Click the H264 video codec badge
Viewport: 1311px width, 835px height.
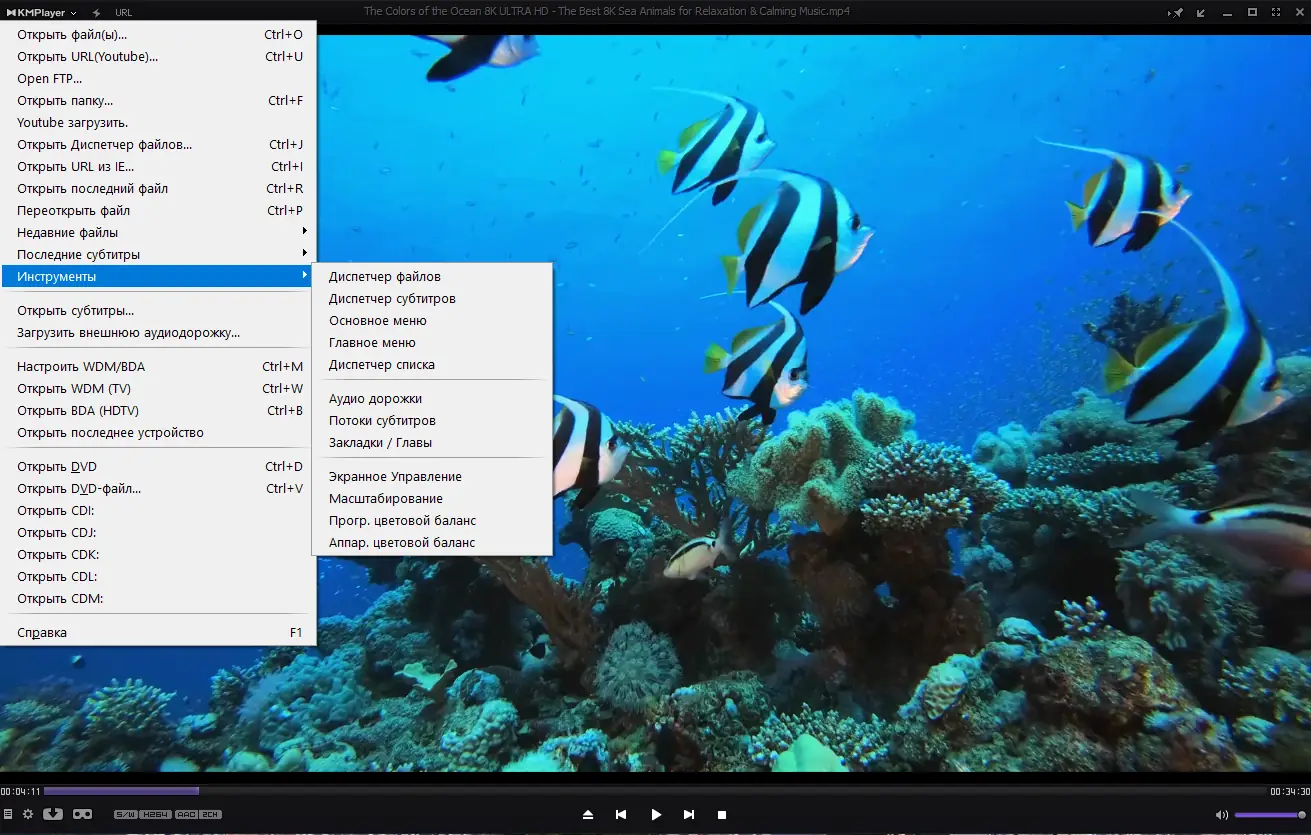(x=156, y=815)
